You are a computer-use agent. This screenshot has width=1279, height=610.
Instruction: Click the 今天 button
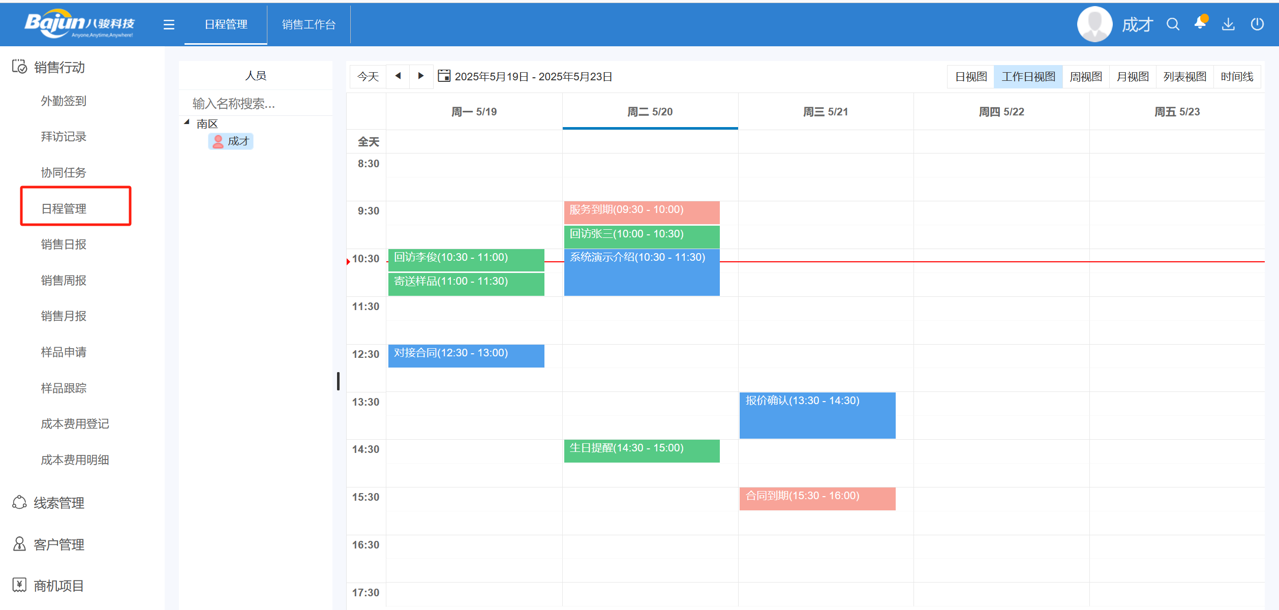pos(366,75)
